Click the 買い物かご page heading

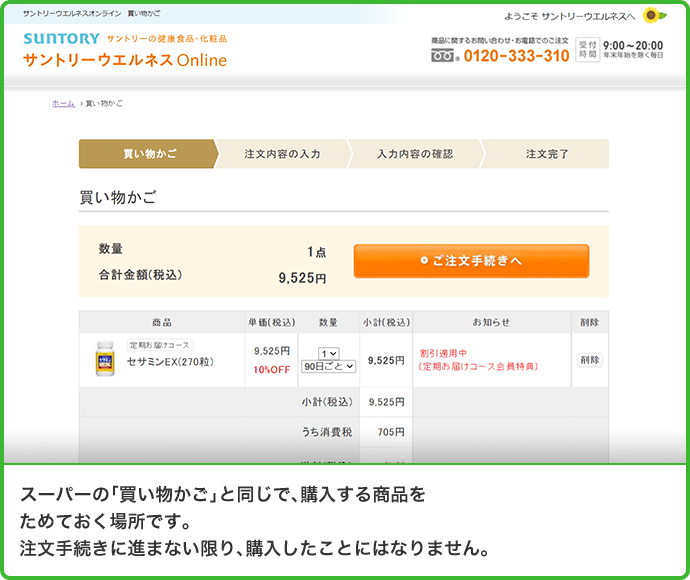(118, 197)
